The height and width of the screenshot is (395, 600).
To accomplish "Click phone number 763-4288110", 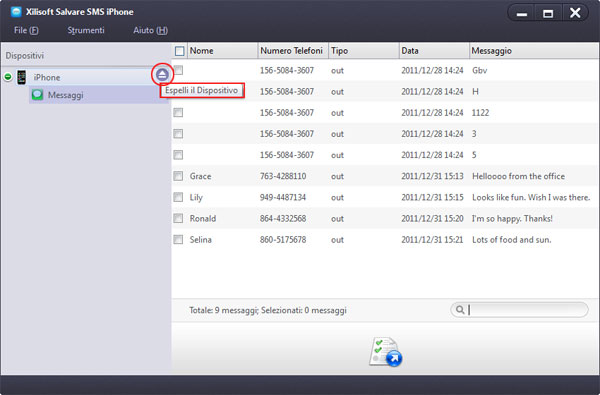I will click(283, 176).
